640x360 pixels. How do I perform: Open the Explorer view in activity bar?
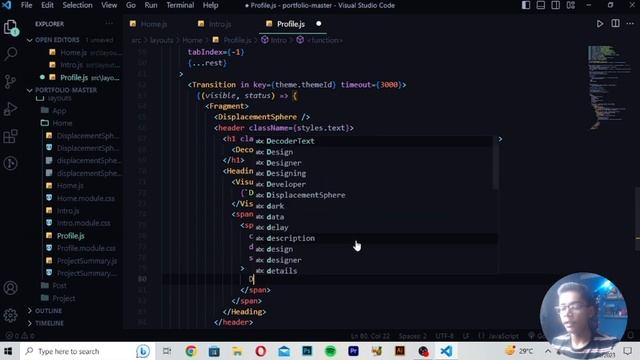coord(11,27)
